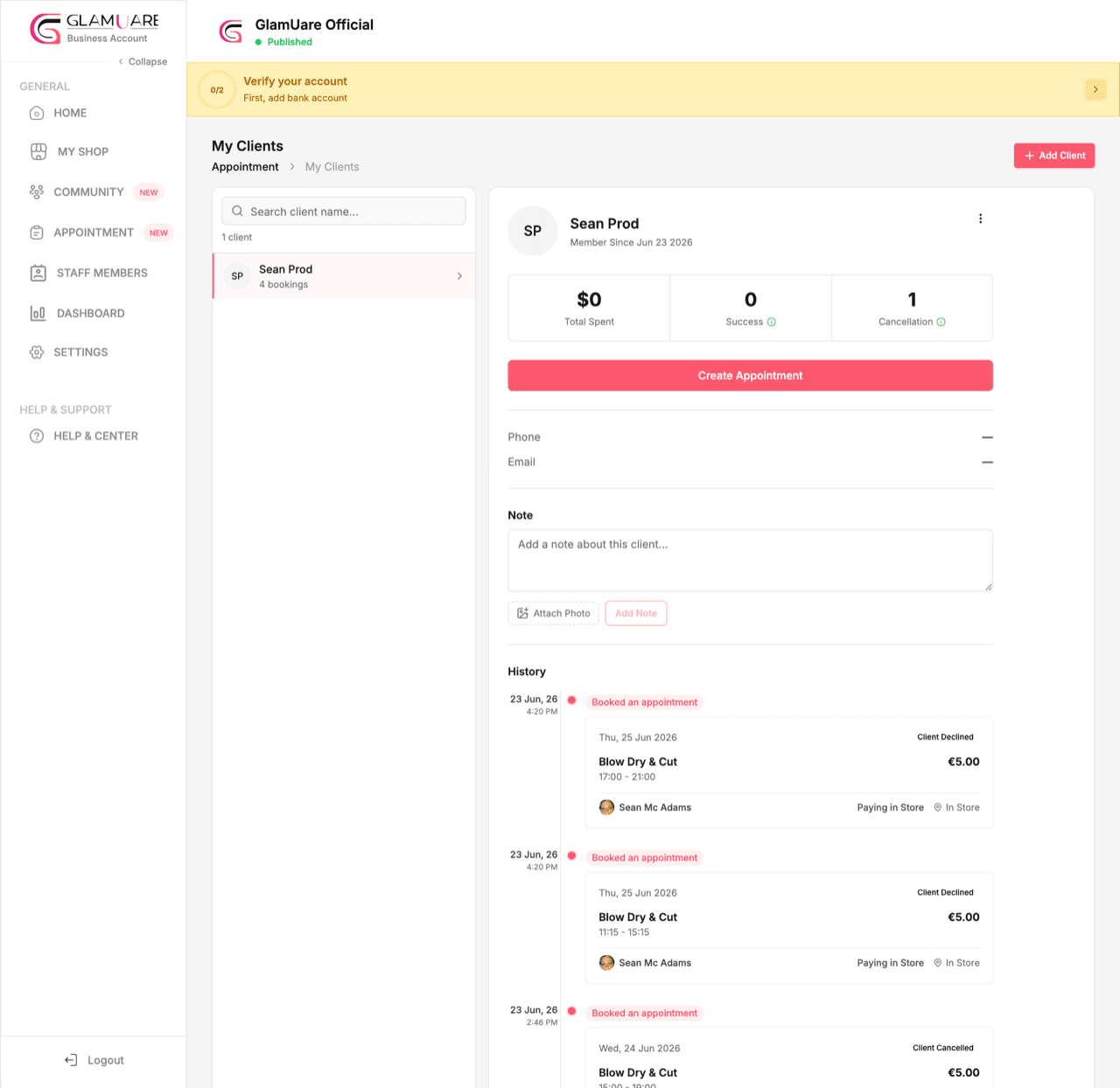Click the search magnifier icon in the client search
The height and width of the screenshot is (1088, 1120).
coord(237,211)
